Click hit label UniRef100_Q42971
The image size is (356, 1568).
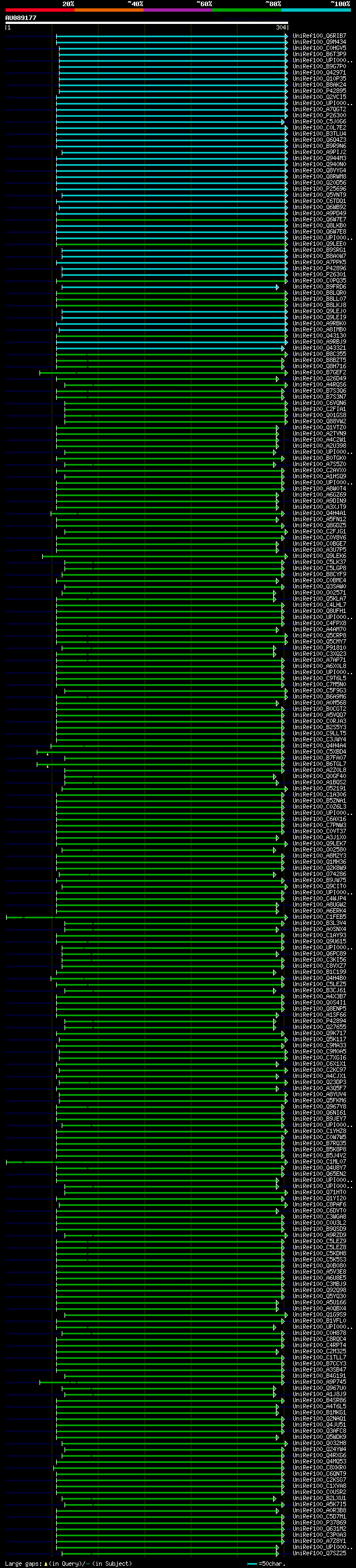(319, 72)
